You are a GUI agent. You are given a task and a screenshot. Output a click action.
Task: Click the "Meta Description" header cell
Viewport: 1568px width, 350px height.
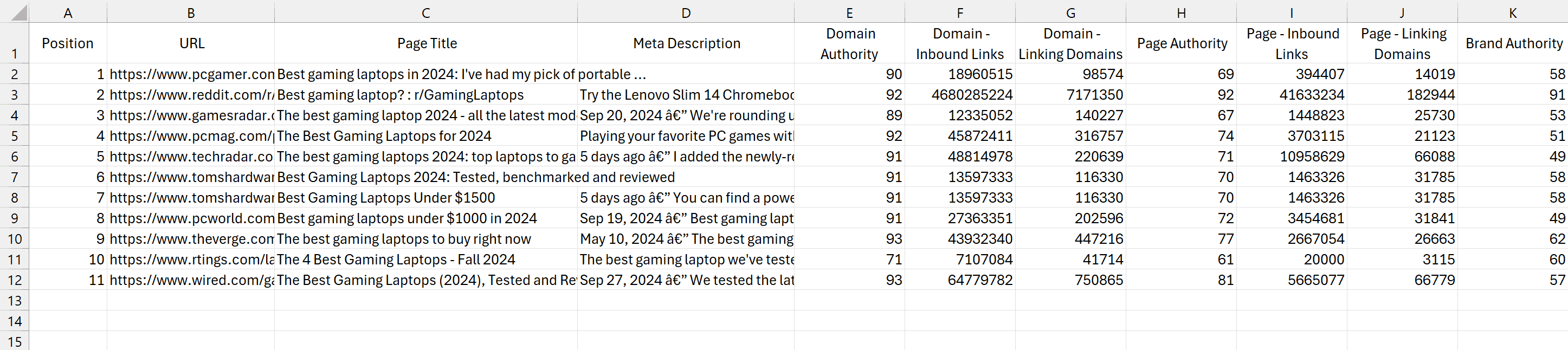click(686, 44)
